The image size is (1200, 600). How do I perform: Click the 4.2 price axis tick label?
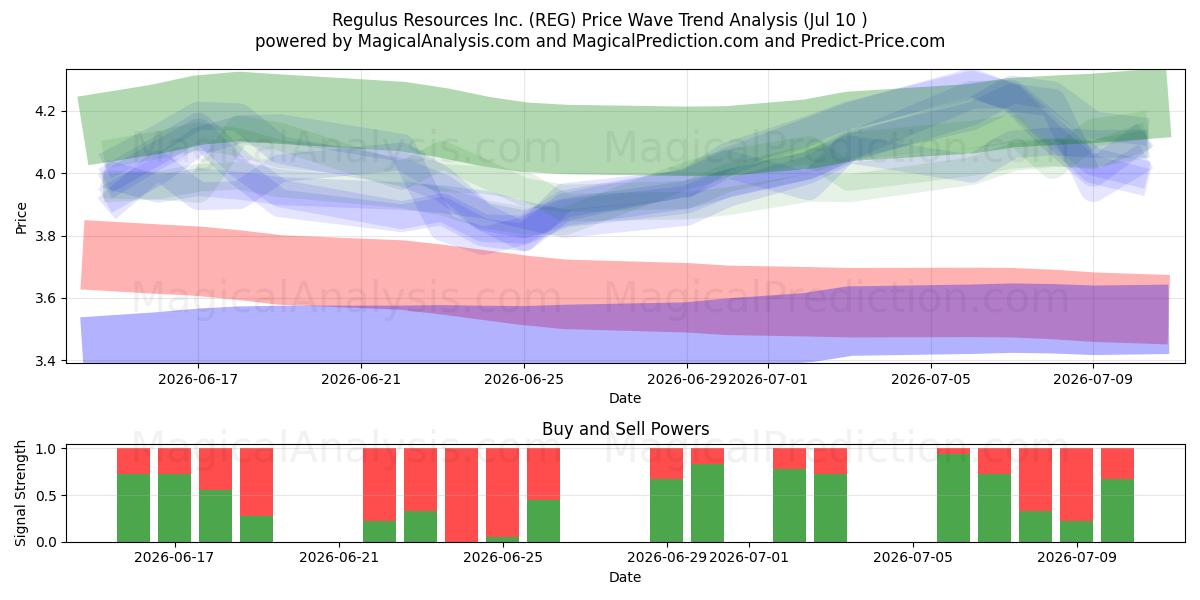pyautogui.click(x=48, y=111)
